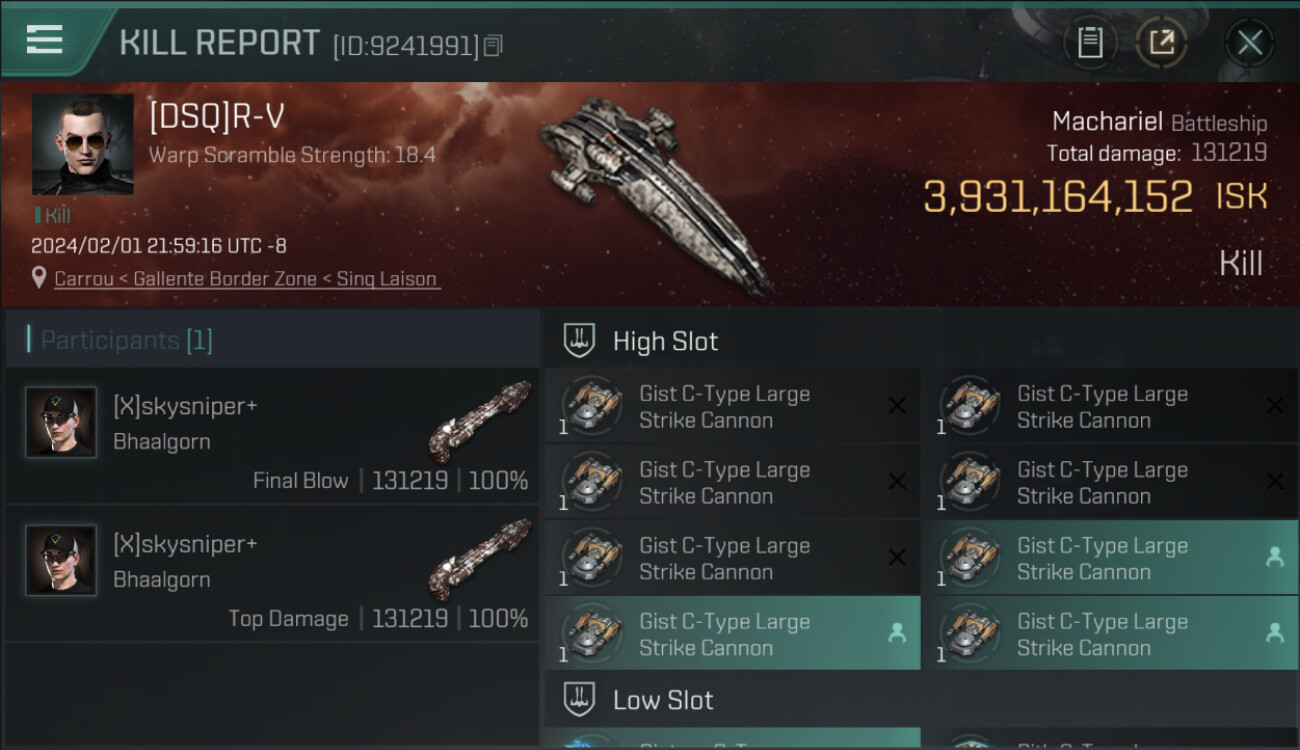Viewport: 1300px width, 750px height.
Task: Click Final Blow skysniper+ pilot portrait
Action: (61, 423)
